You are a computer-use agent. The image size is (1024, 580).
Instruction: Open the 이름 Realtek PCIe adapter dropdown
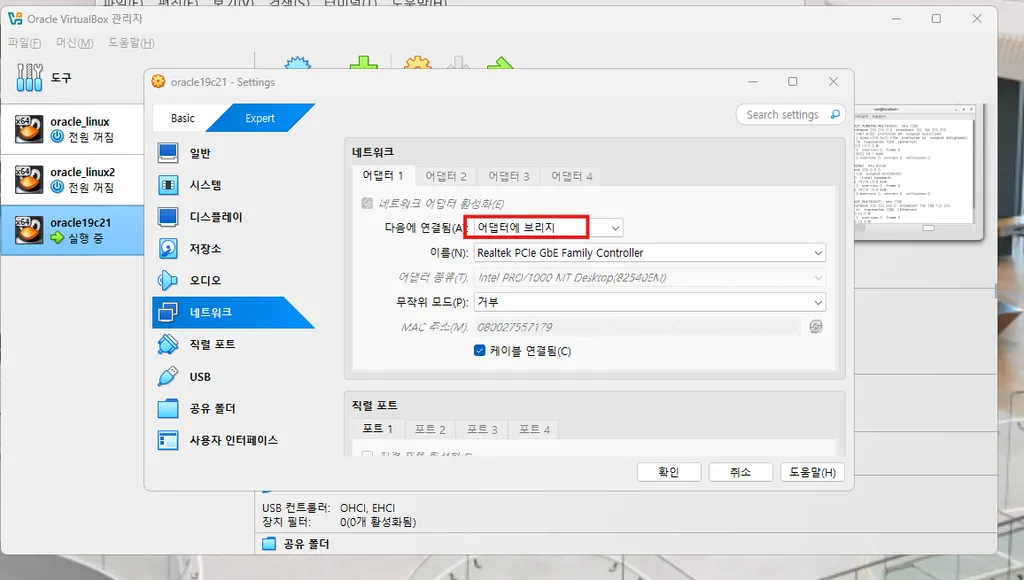pos(650,253)
